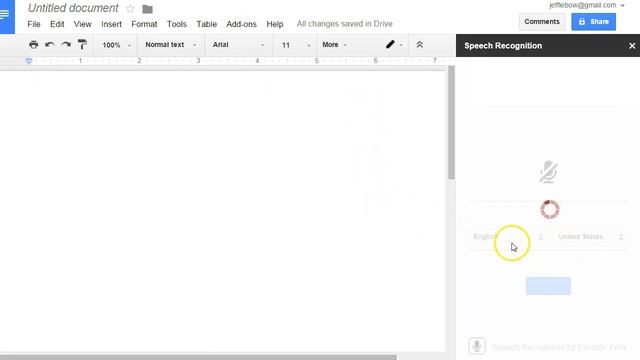Open the Normal text style dropdown
640x360 pixels.
click(x=171, y=44)
